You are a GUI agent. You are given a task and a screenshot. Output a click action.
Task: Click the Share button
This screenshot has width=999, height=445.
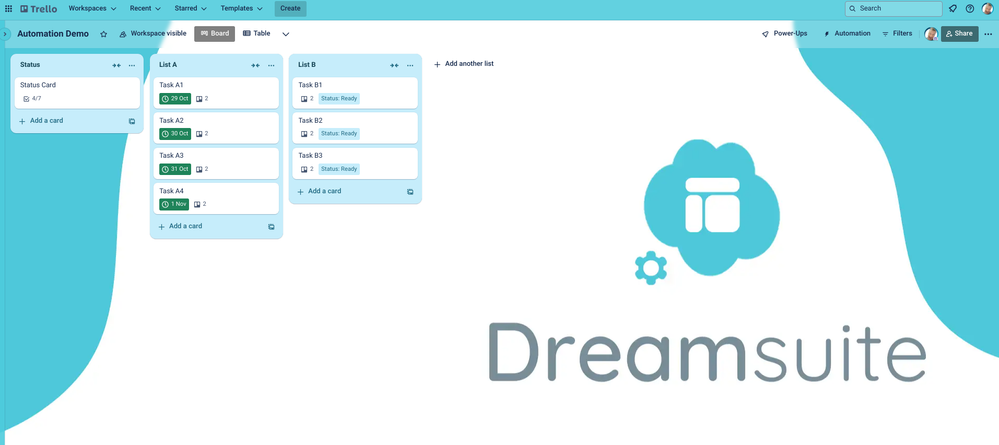click(x=959, y=34)
